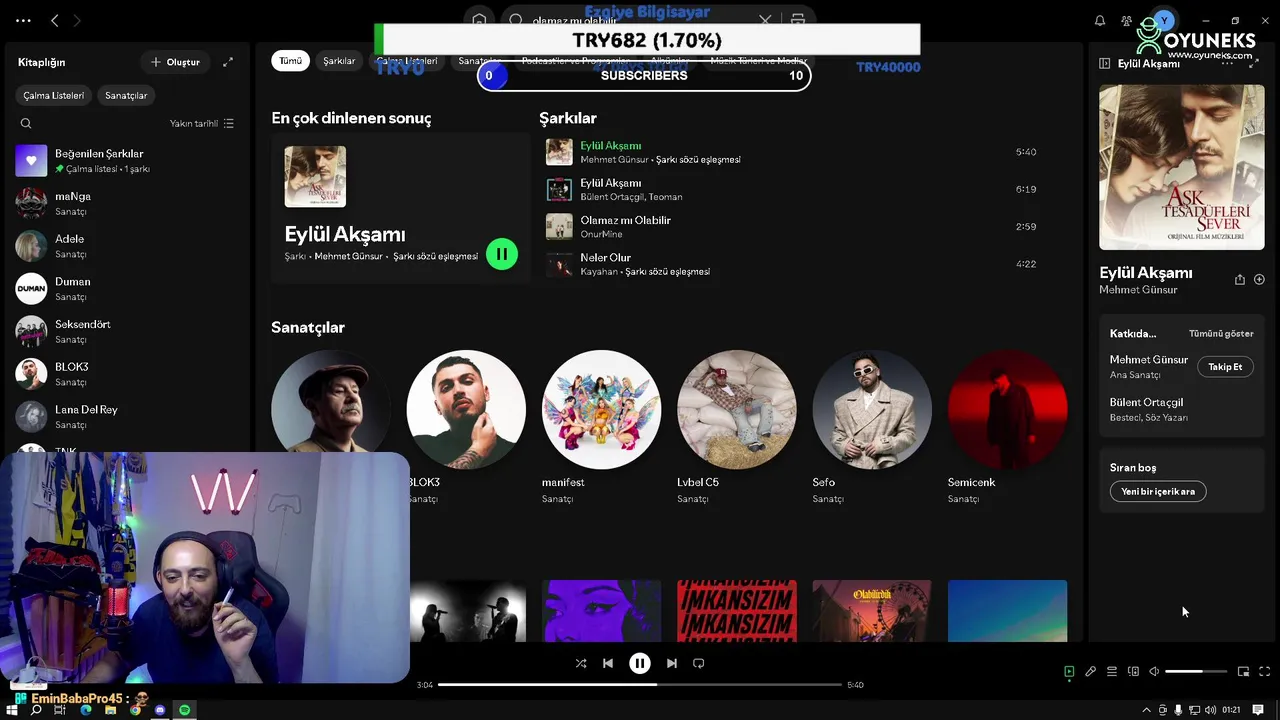Image resolution: width=1280 pixels, height=720 pixels.
Task: Go forward with the right arrow
Action: tap(77, 20)
